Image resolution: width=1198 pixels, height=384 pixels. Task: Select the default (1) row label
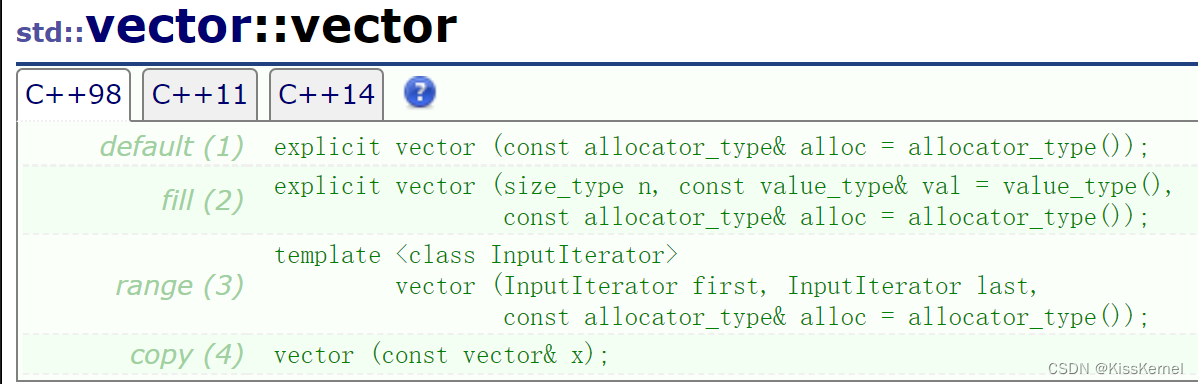tap(172, 146)
